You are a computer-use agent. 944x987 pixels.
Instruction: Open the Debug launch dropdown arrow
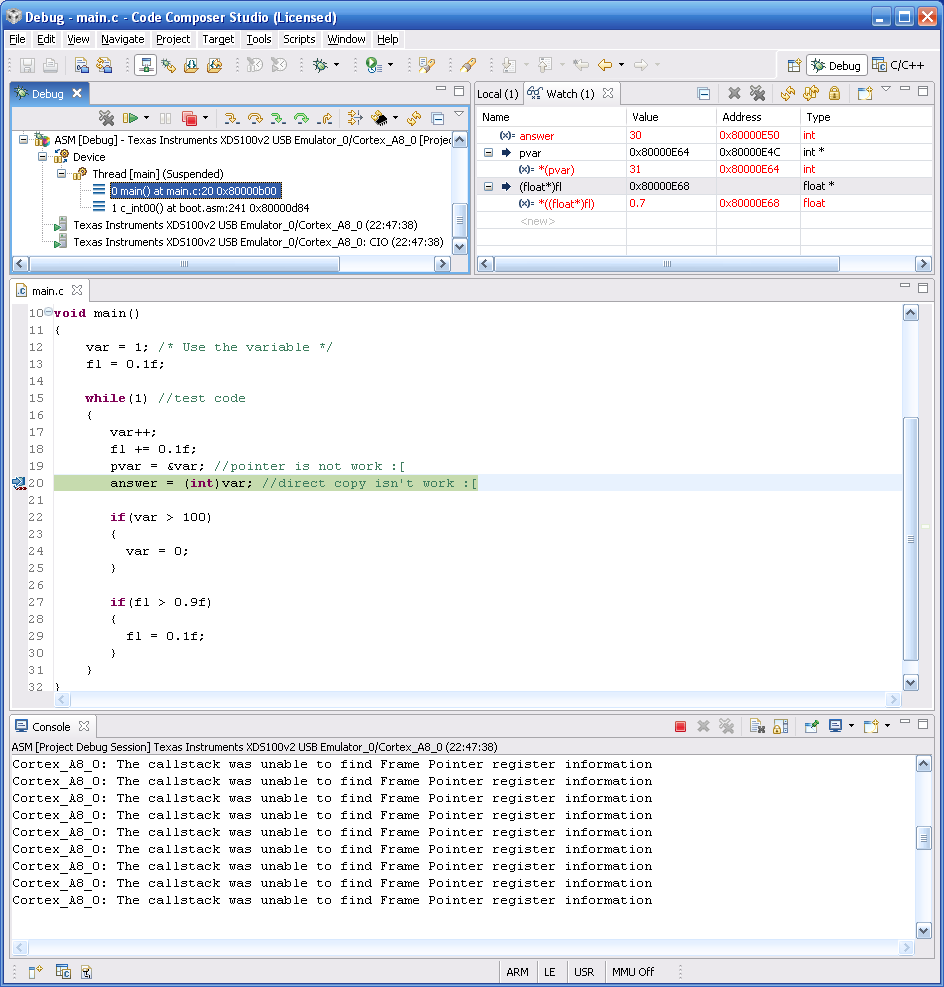point(337,65)
